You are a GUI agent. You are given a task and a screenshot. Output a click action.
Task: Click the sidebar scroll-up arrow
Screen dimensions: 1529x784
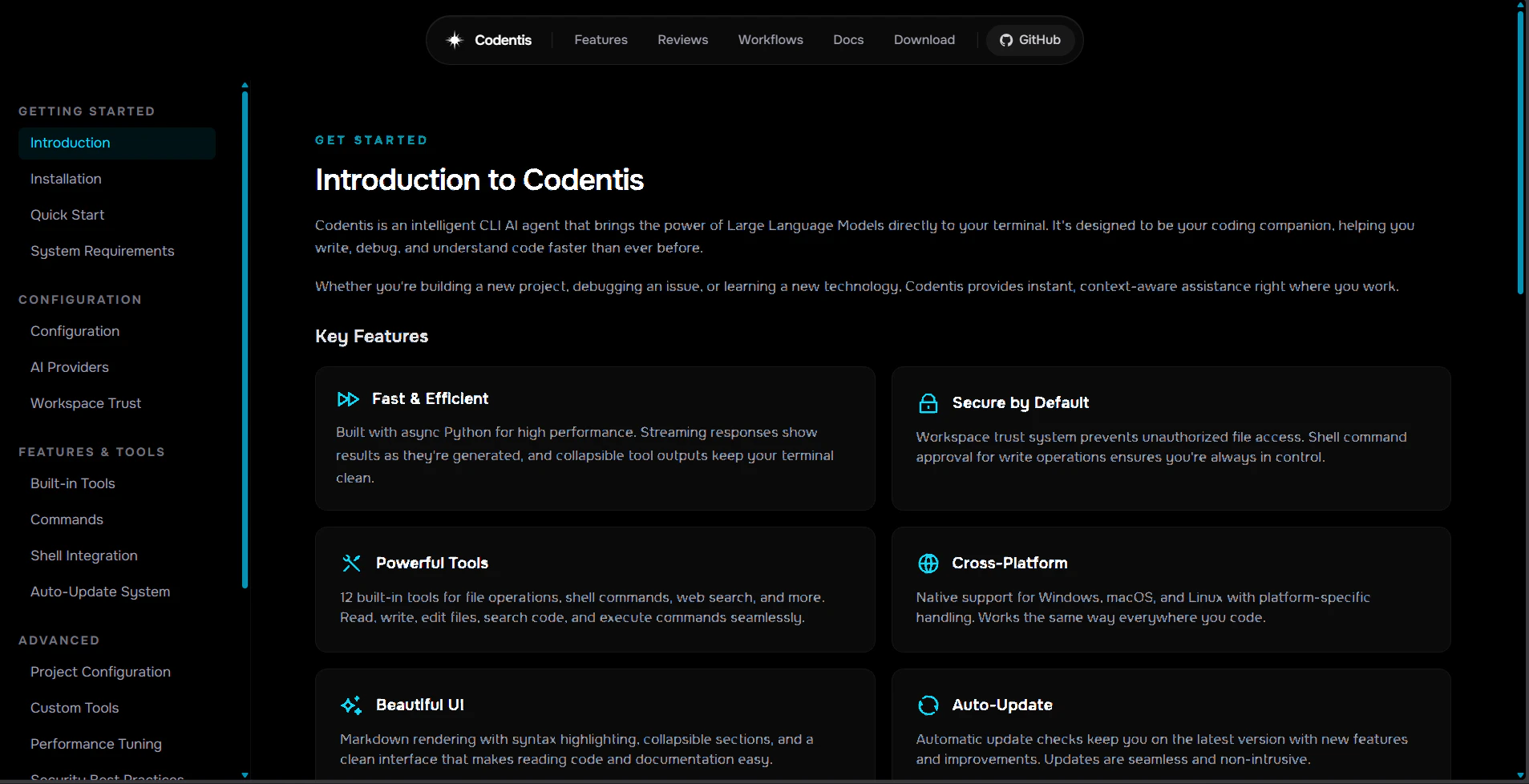coord(245,85)
